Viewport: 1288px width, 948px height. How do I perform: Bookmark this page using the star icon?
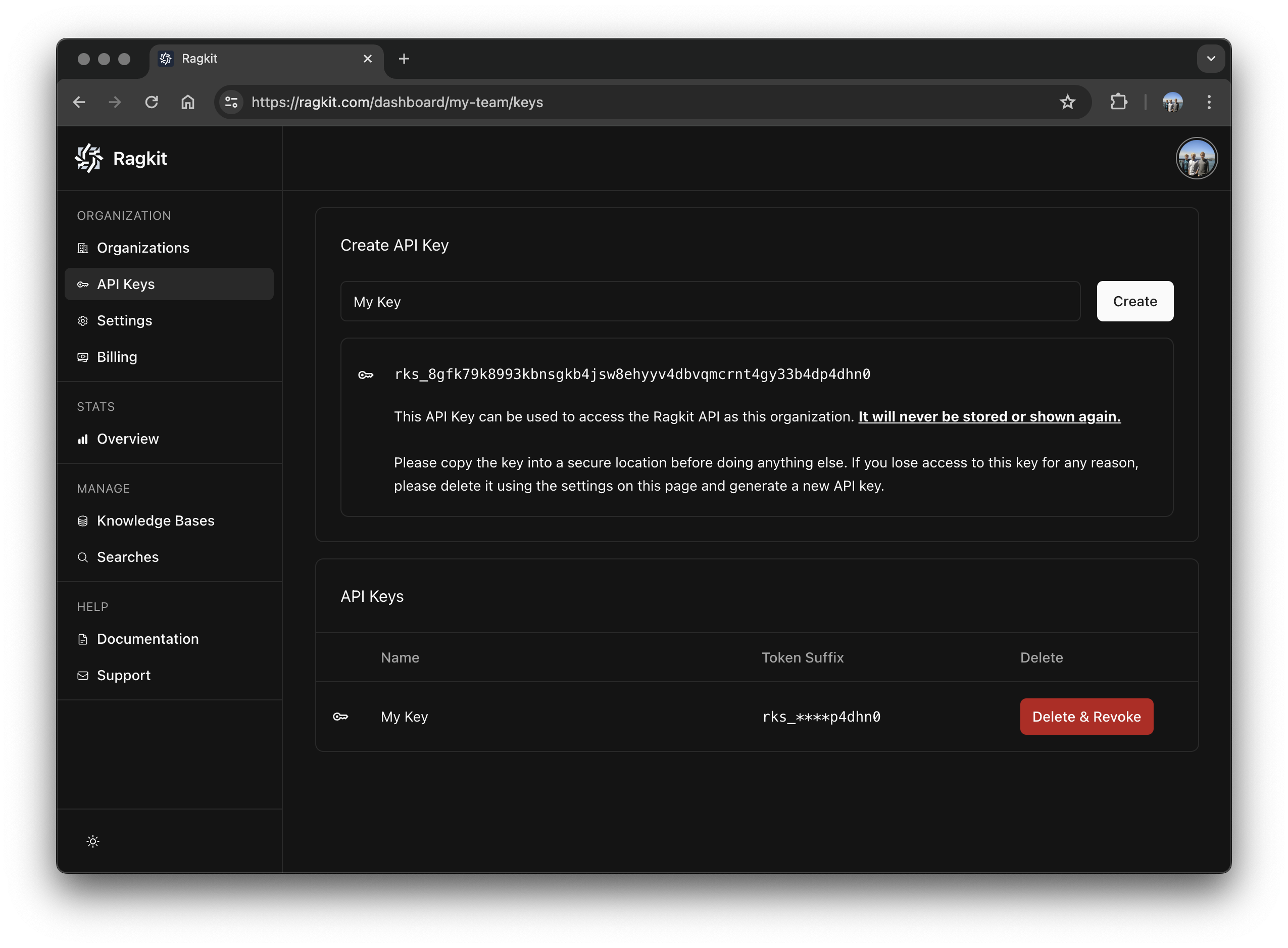click(1067, 102)
